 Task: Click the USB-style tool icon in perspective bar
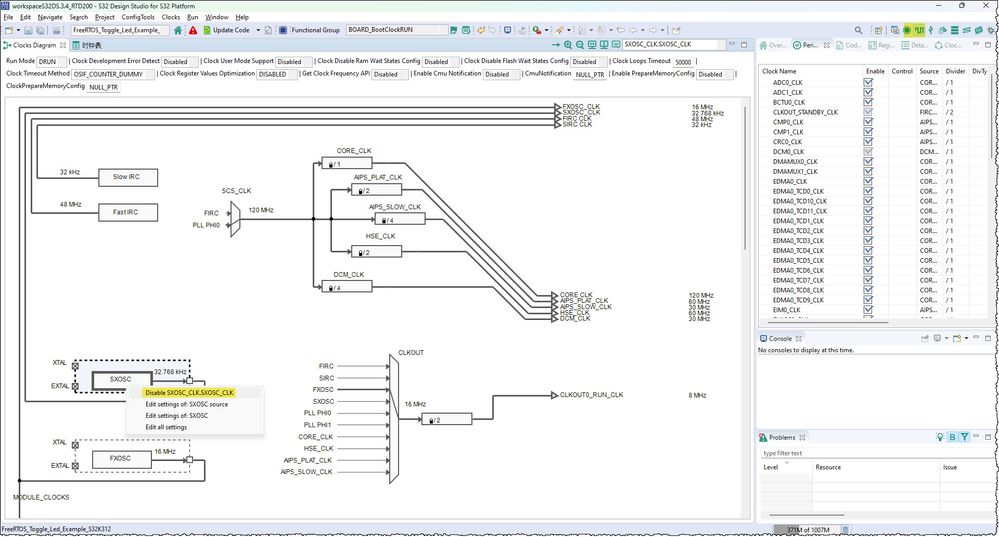coord(931,30)
